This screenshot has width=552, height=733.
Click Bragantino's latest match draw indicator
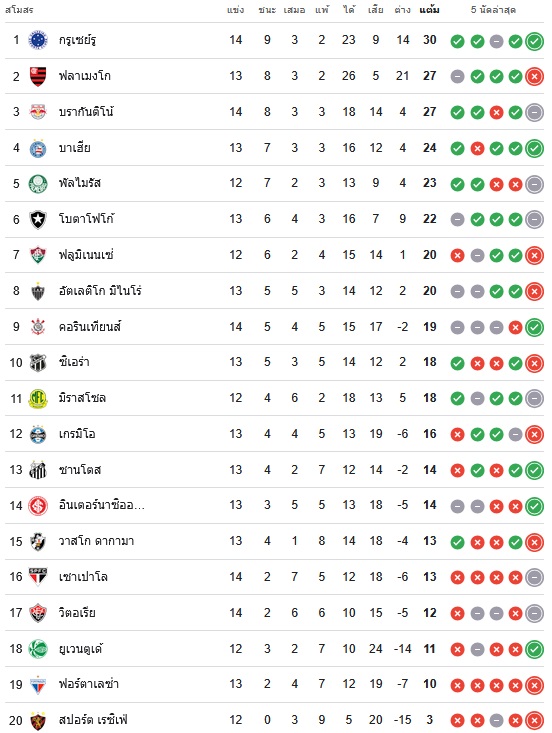tap(534, 113)
